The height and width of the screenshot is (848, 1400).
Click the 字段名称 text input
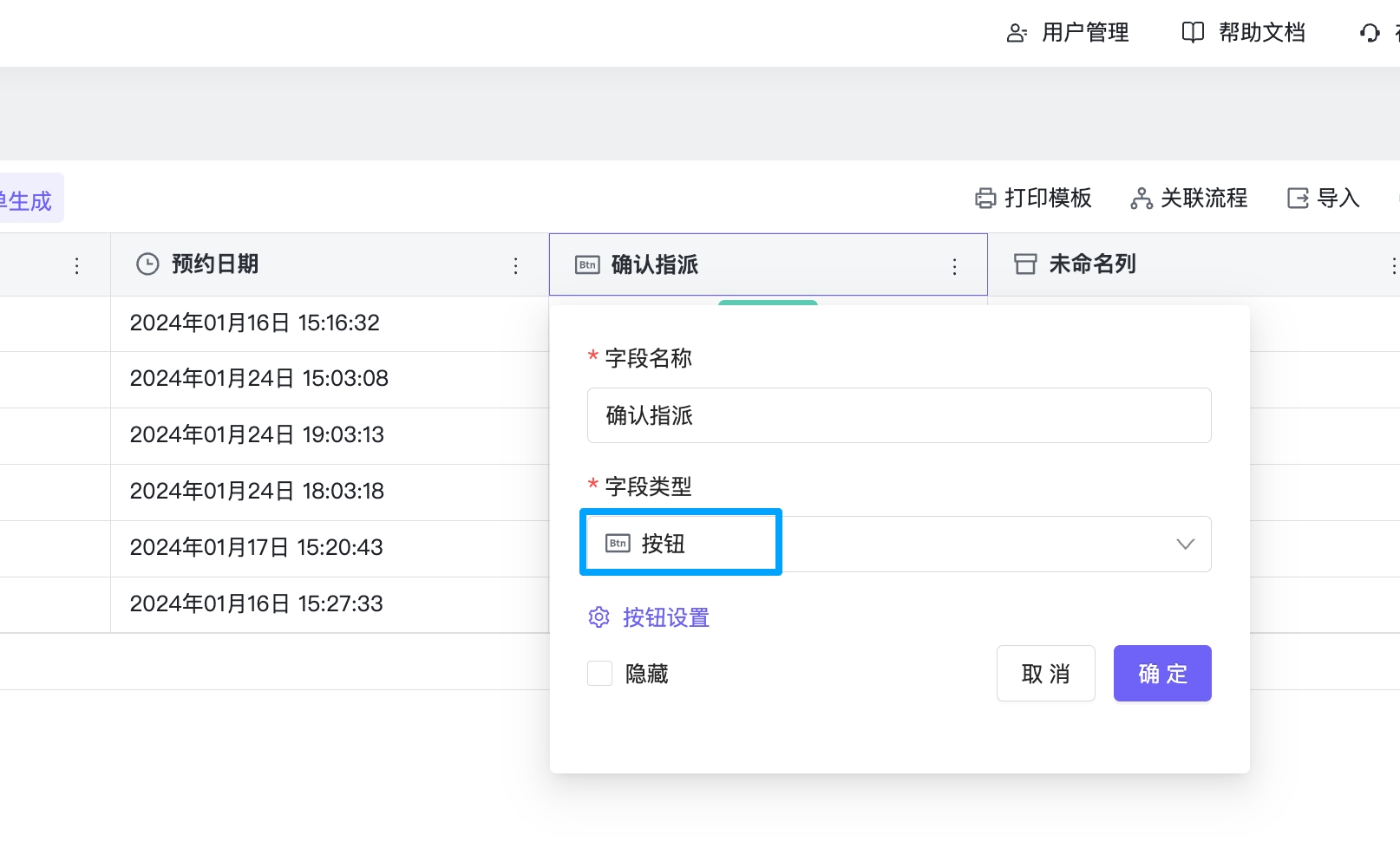[x=899, y=415]
